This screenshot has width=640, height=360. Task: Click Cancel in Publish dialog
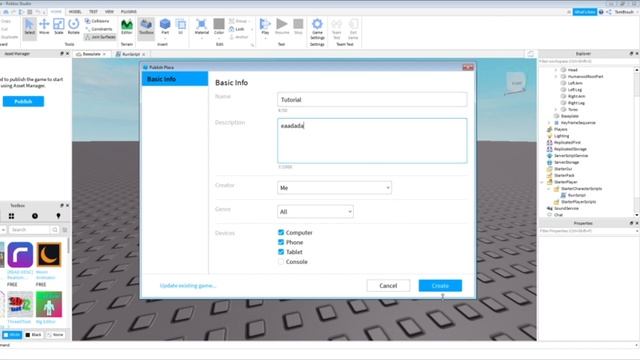(x=388, y=286)
